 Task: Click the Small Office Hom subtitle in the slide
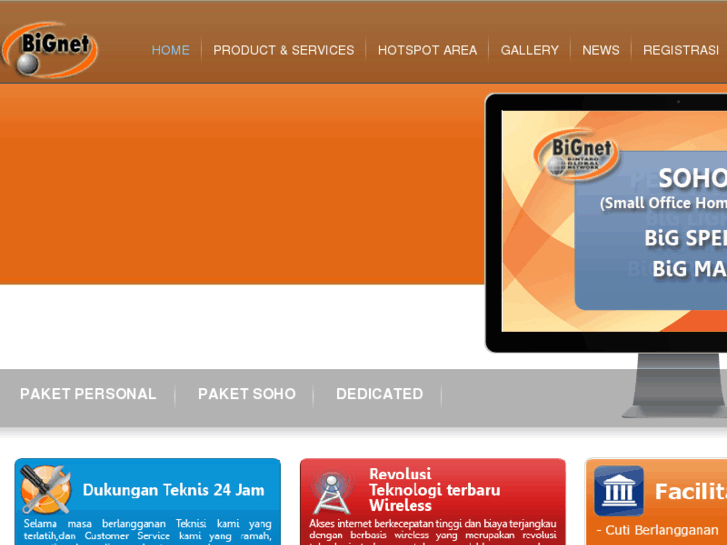click(x=663, y=203)
